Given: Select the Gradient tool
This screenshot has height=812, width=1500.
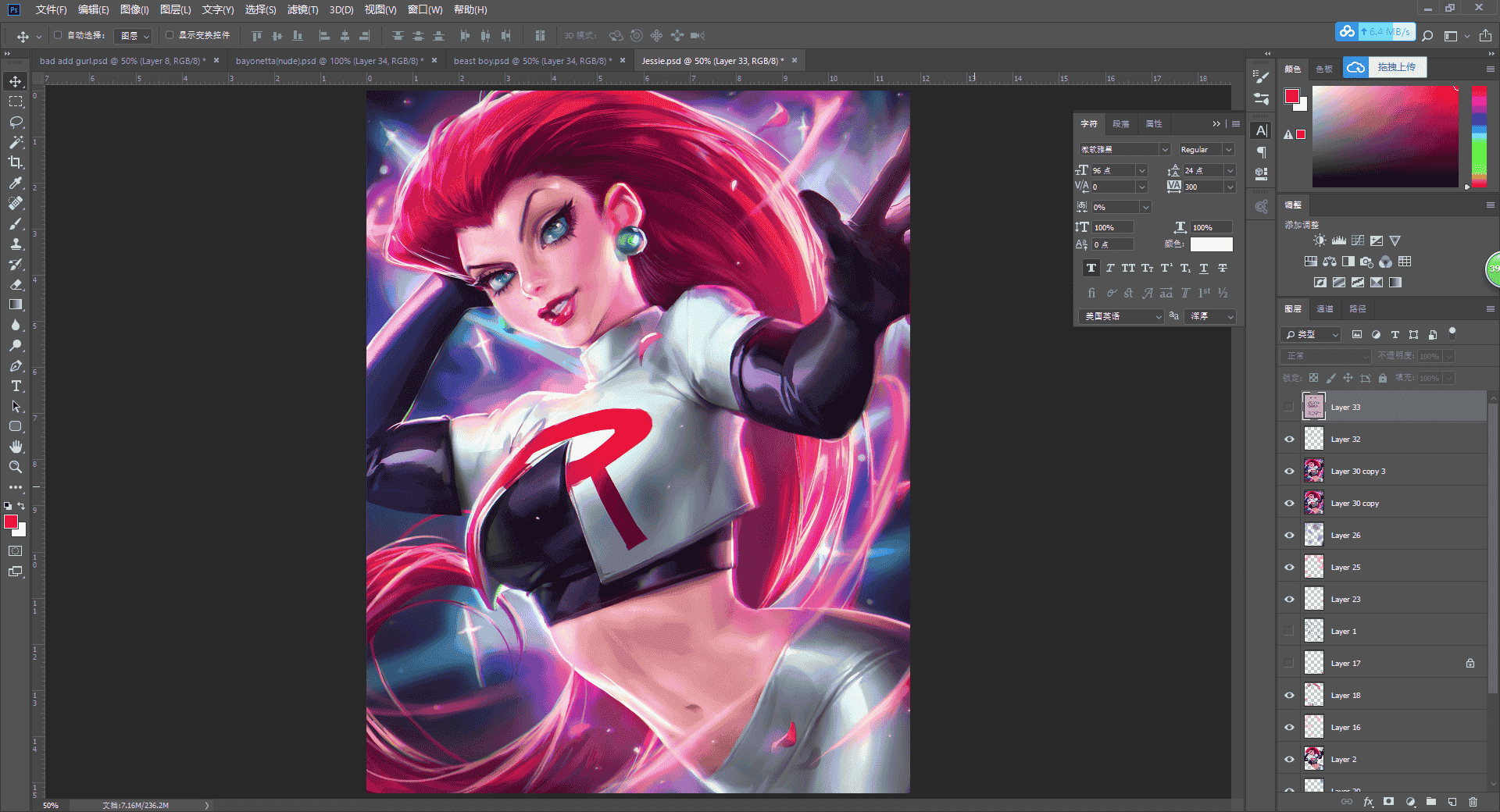Looking at the screenshot, I should (x=16, y=305).
